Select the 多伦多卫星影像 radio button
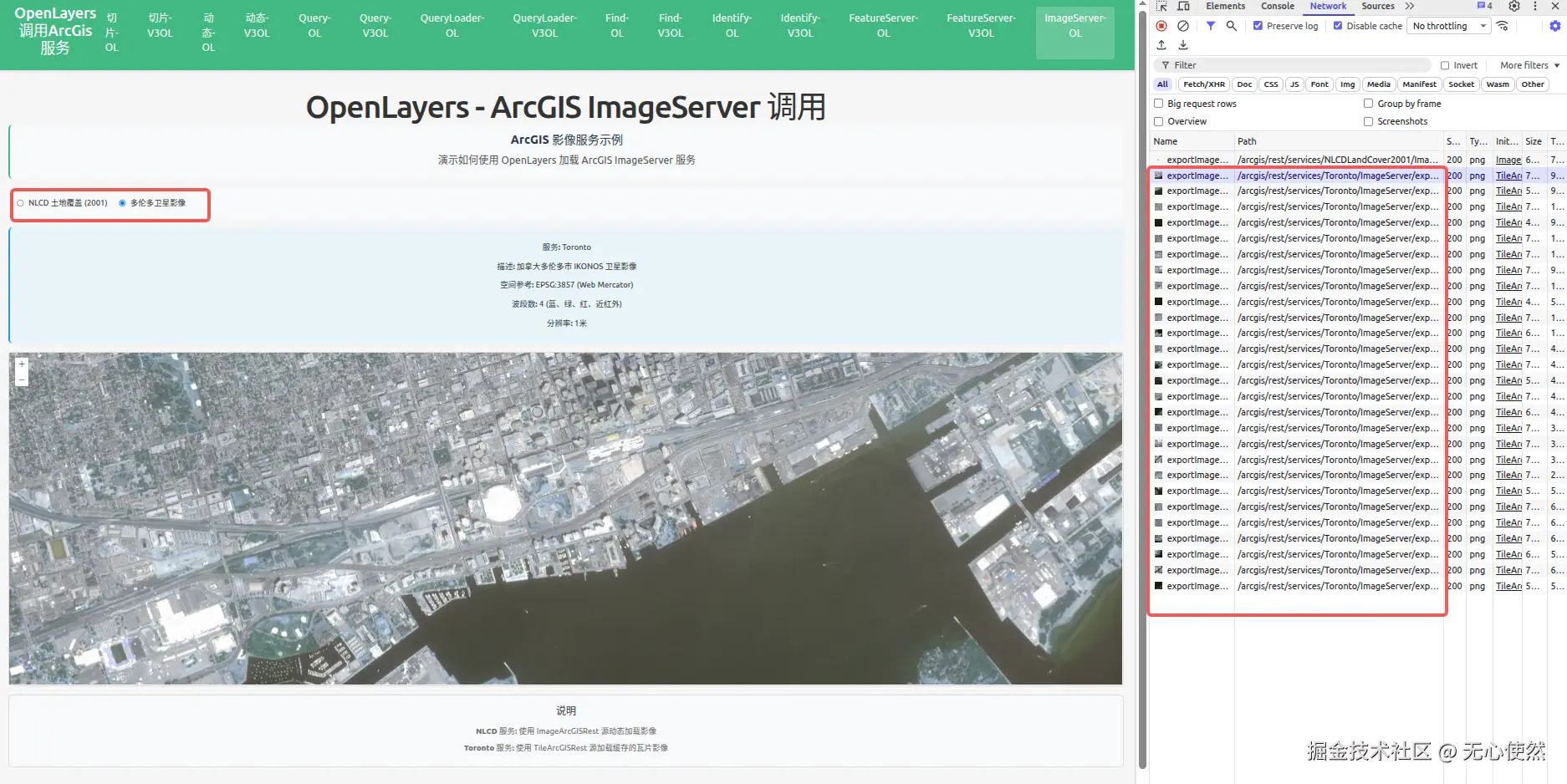 click(x=122, y=203)
